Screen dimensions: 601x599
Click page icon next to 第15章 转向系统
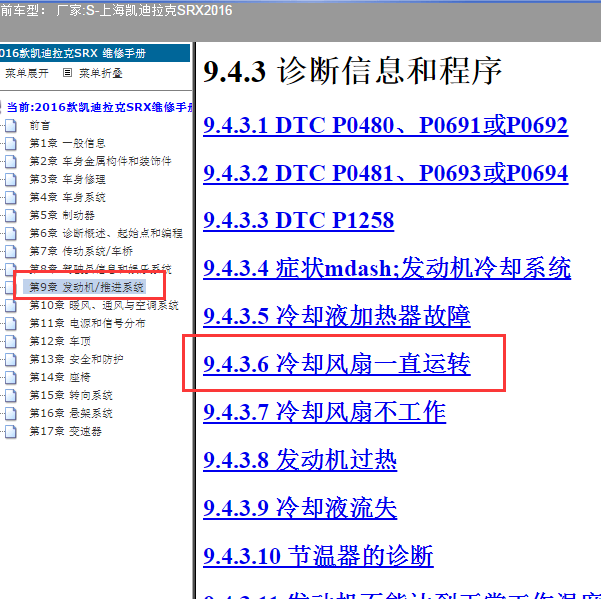(x=11, y=396)
